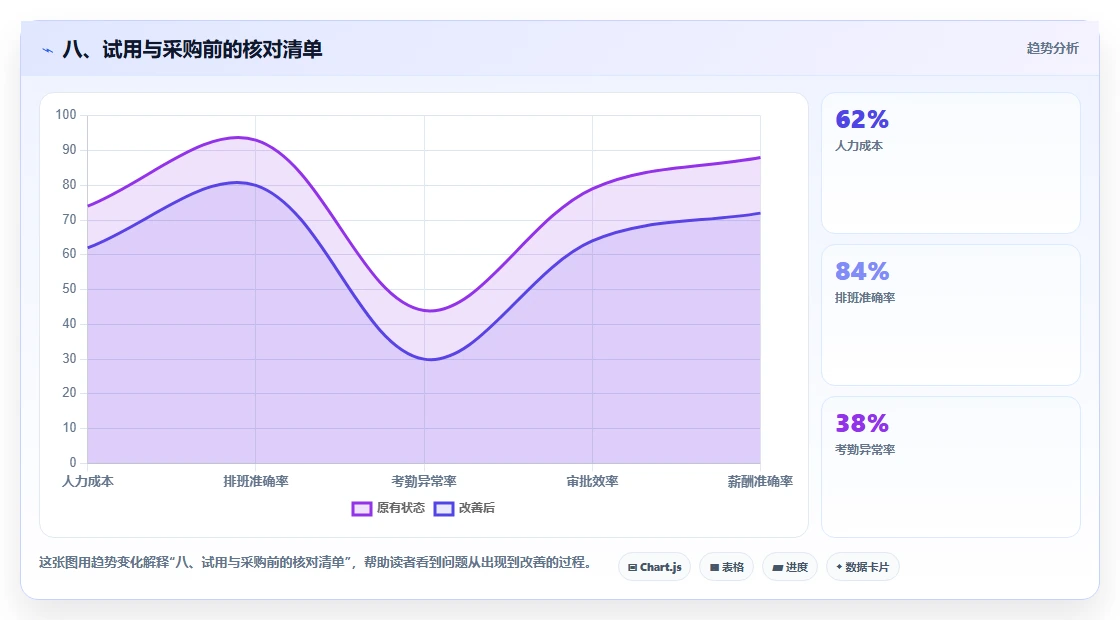Click the 排班准确率 x-axis label

tap(256, 481)
